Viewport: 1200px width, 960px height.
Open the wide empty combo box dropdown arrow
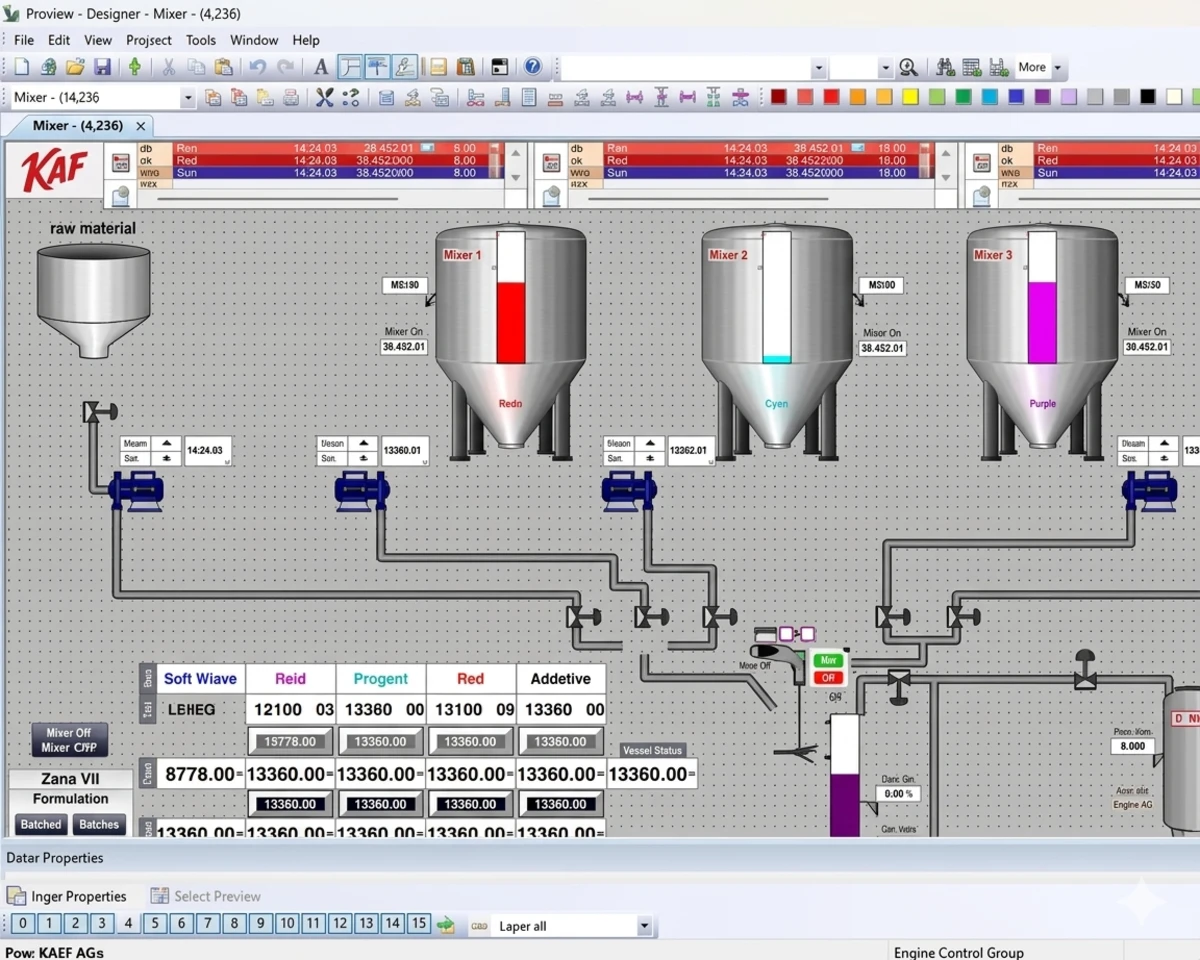click(819, 67)
